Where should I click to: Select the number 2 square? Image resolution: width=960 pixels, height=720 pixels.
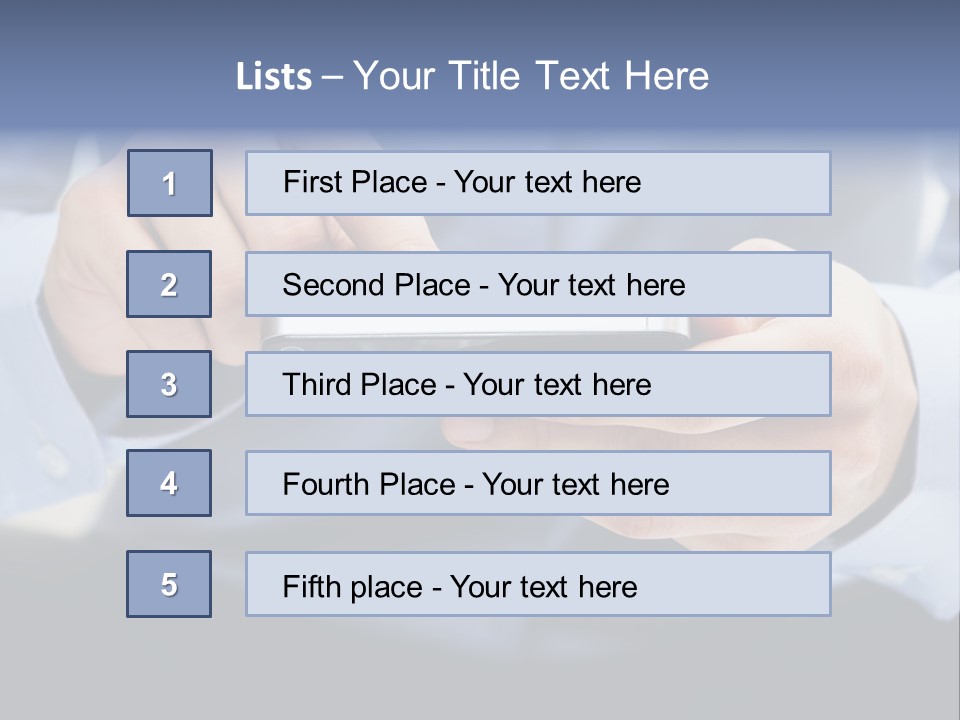[x=169, y=284]
